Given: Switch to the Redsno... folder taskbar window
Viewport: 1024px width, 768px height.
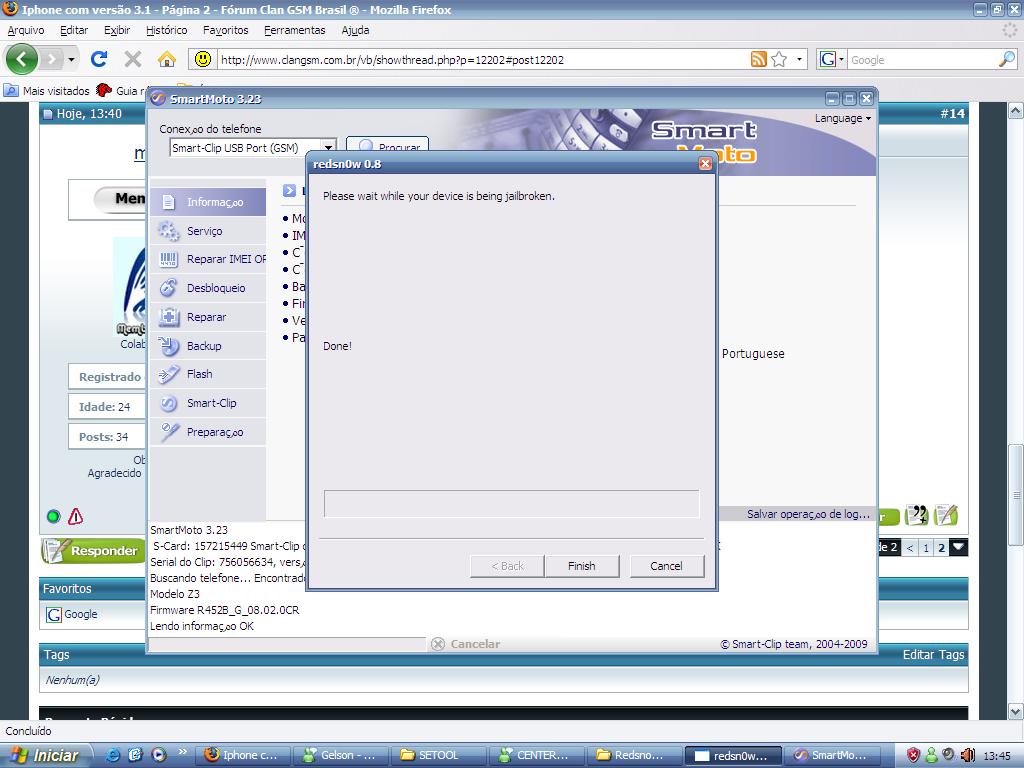Looking at the screenshot, I should point(635,755).
